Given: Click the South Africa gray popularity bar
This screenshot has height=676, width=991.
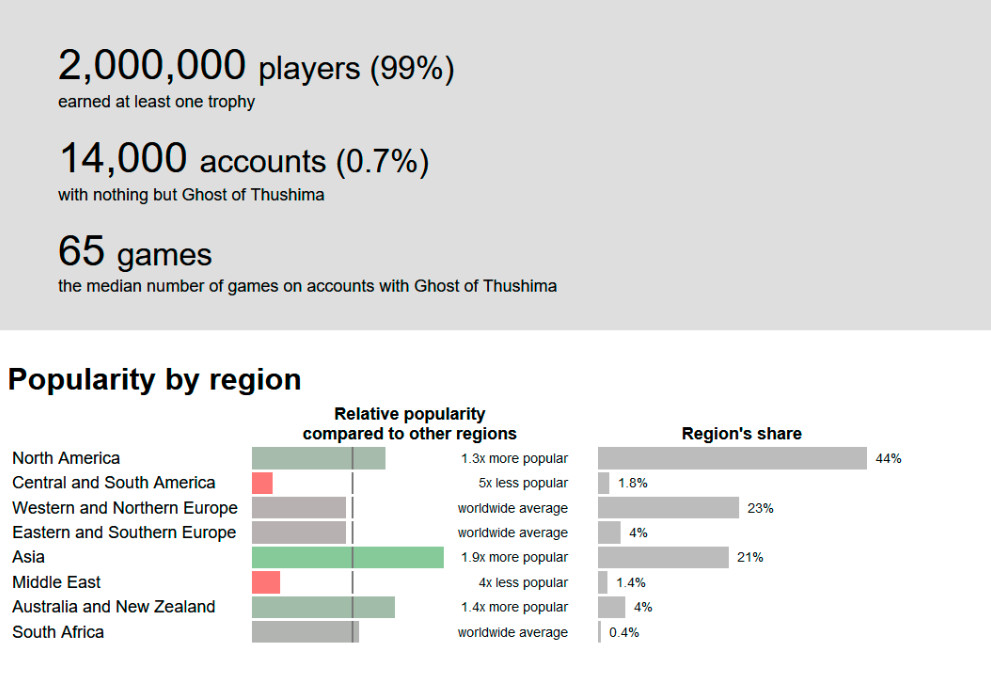Looking at the screenshot, I should [305, 632].
